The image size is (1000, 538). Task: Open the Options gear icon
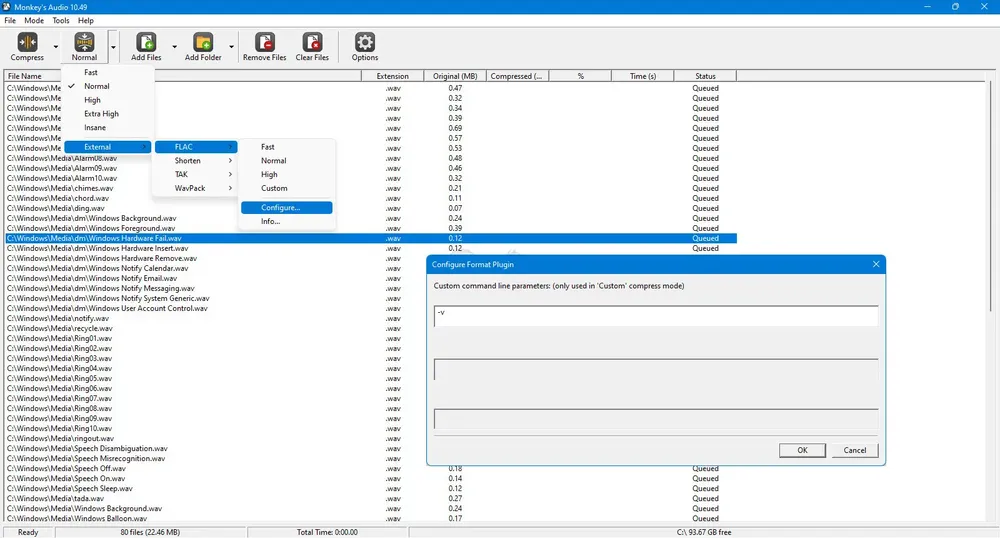[365, 42]
